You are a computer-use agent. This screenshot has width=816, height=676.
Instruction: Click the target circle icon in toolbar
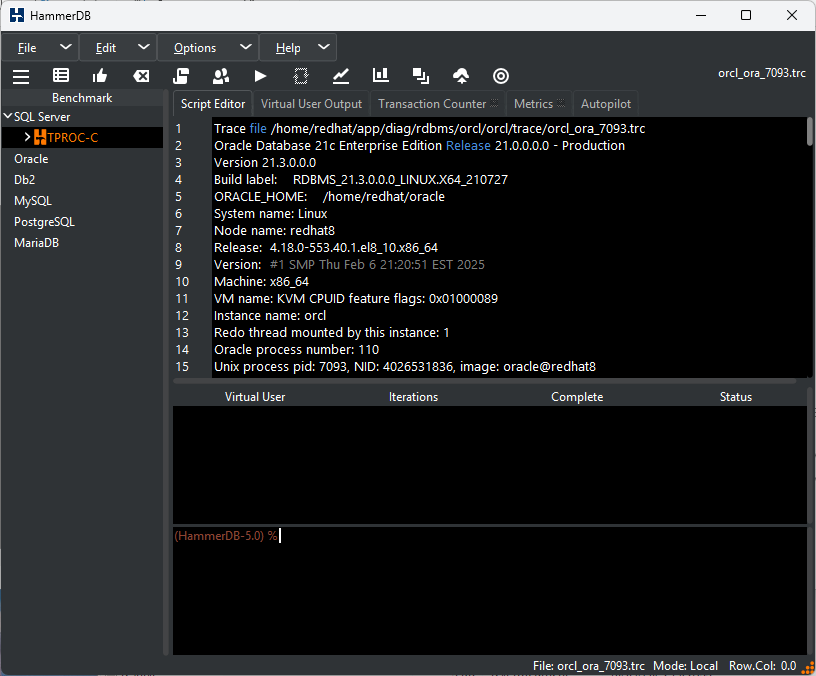pos(501,76)
